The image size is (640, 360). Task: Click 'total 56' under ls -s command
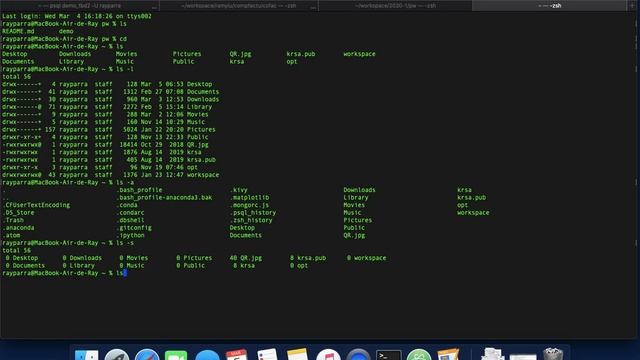click(16, 251)
